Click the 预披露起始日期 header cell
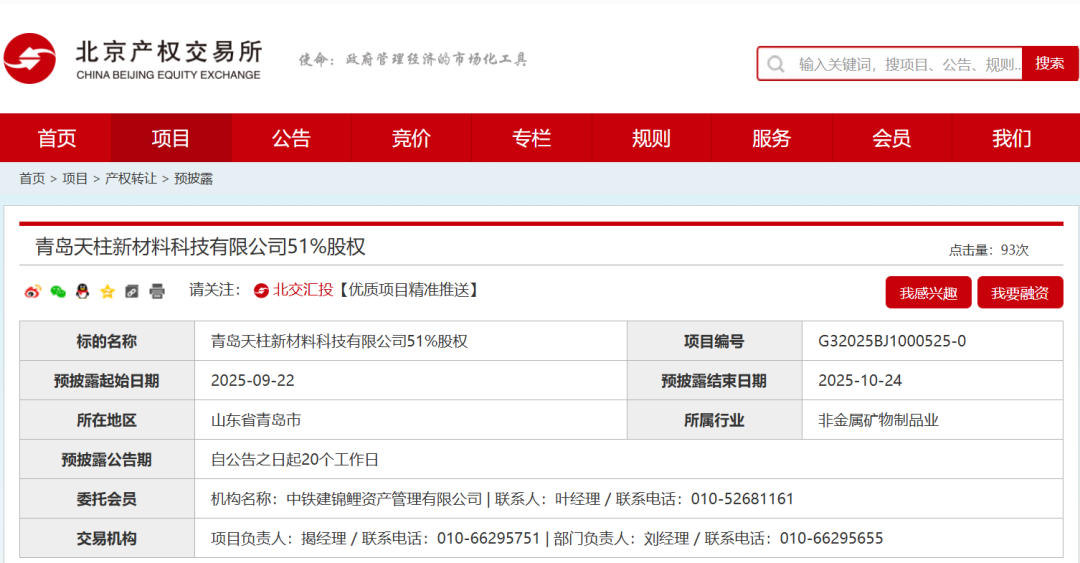The width and height of the screenshot is (1080, 563). point(107,380)
